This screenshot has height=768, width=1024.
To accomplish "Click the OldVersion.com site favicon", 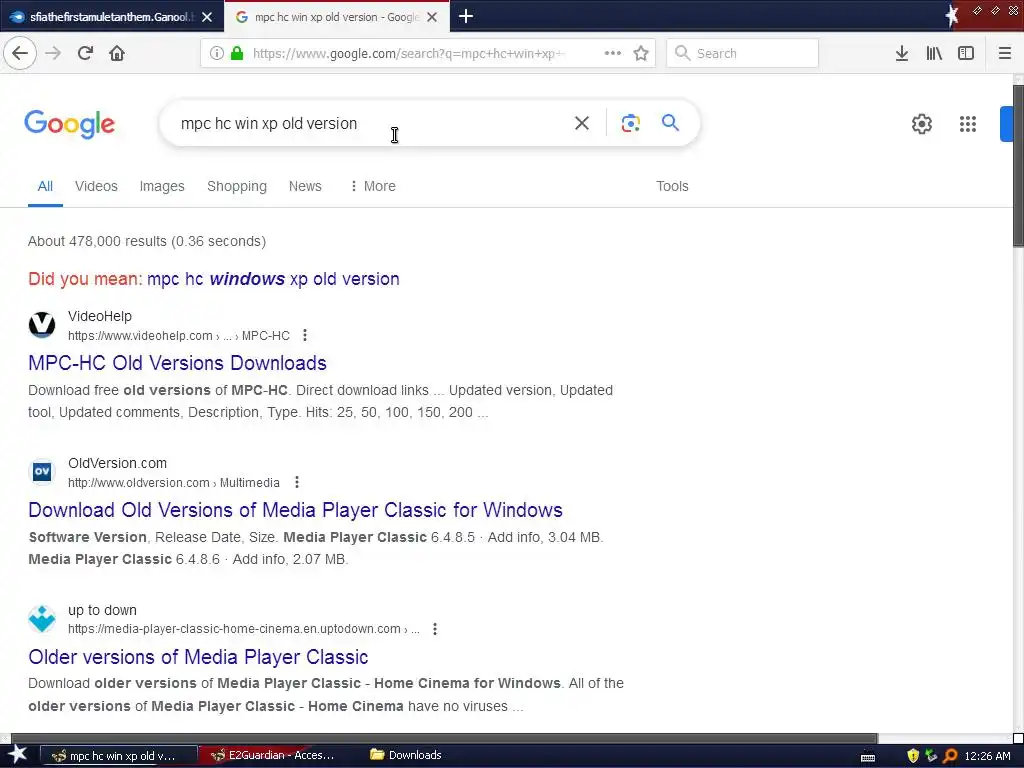I will click(42, 472).
